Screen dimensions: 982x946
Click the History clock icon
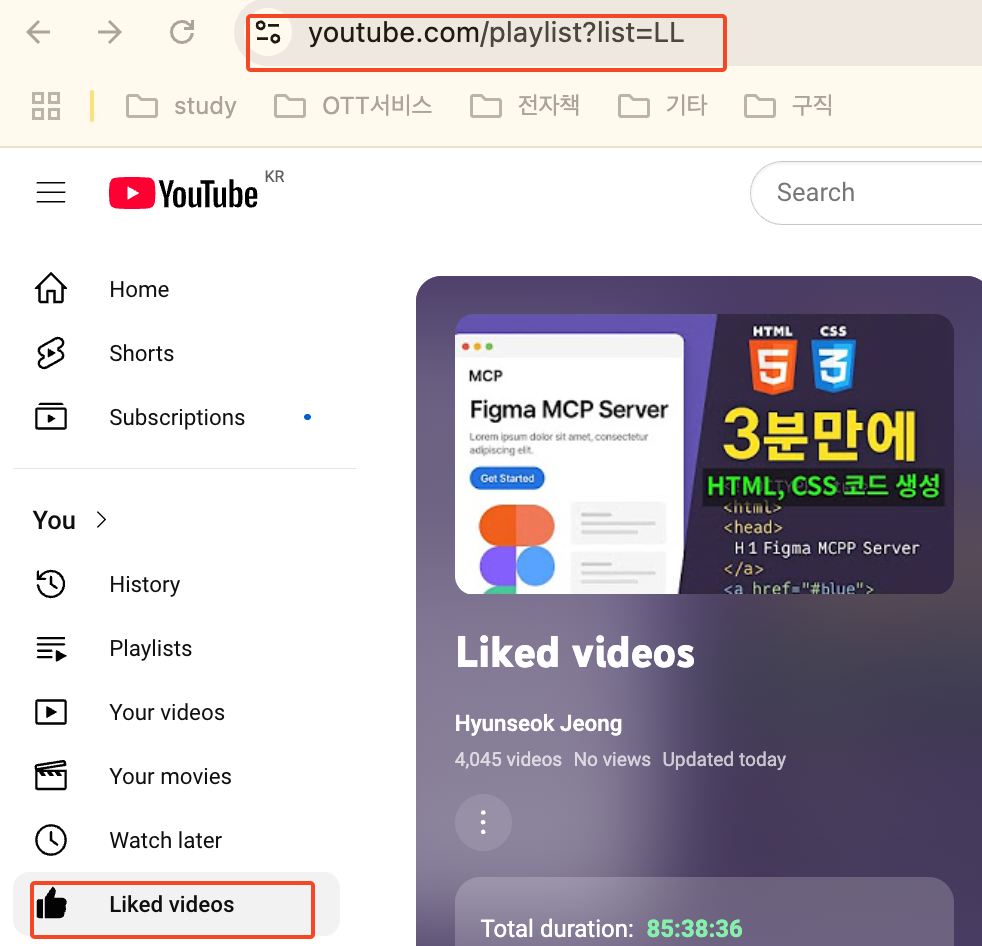click(x=51, y=584)
